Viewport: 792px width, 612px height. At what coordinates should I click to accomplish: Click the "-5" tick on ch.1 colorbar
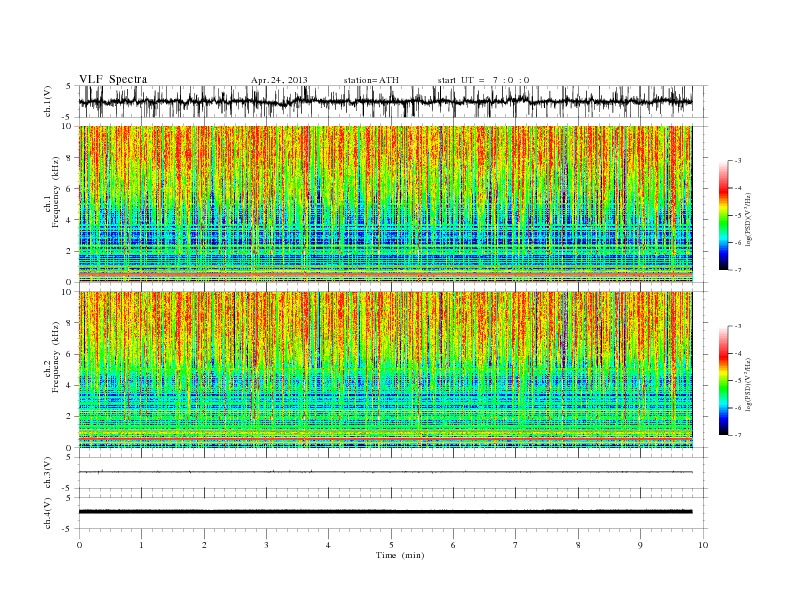tap(737, 216)
